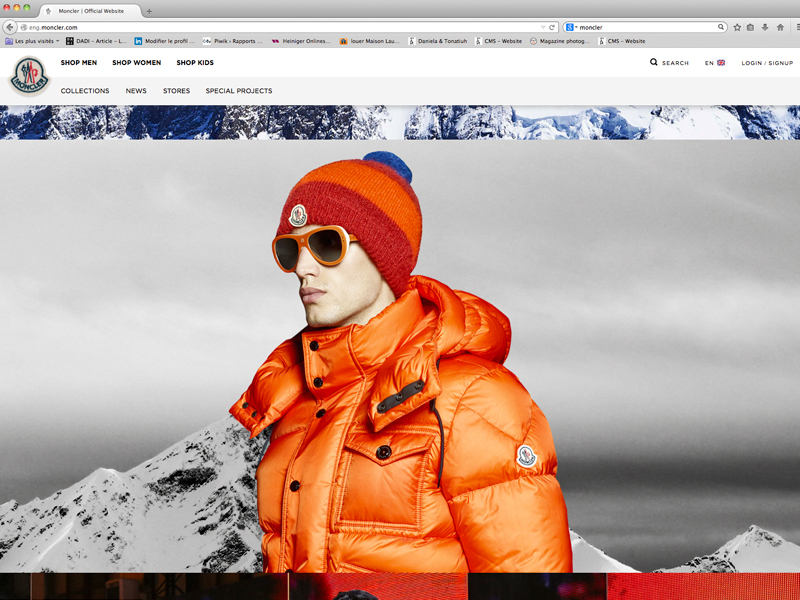
Task: Click the browser search field containing moncler
Action: [x=647, y=28]
